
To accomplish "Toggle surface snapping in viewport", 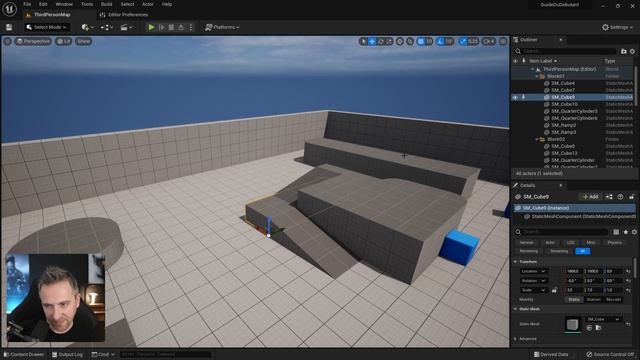I will click(410, 41).
